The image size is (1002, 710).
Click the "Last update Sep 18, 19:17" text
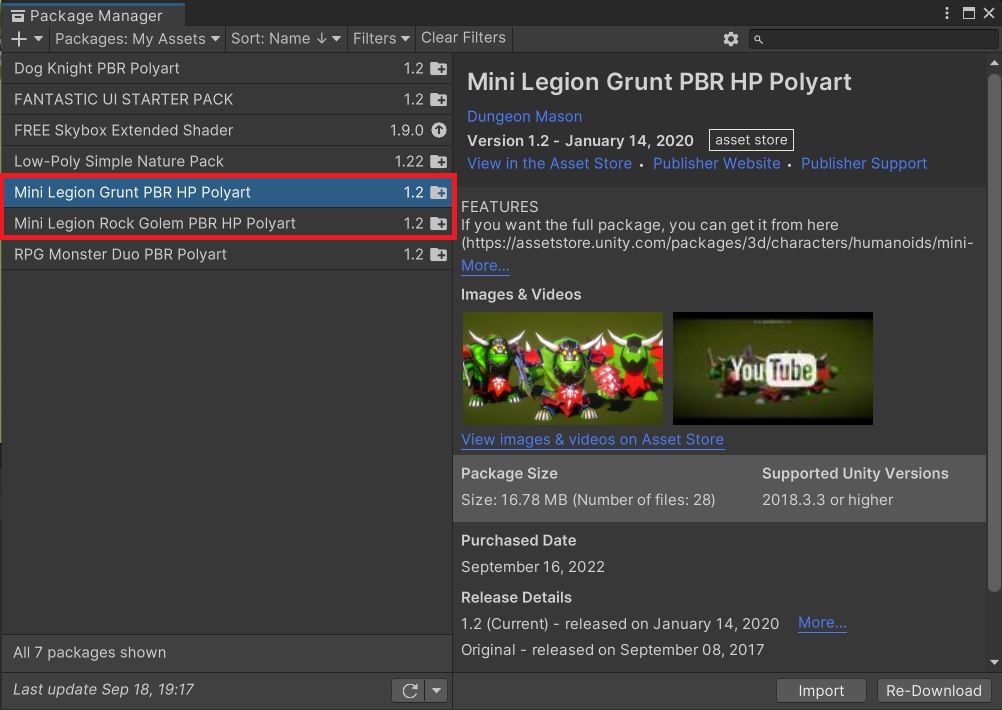click(x=104, y=690)
